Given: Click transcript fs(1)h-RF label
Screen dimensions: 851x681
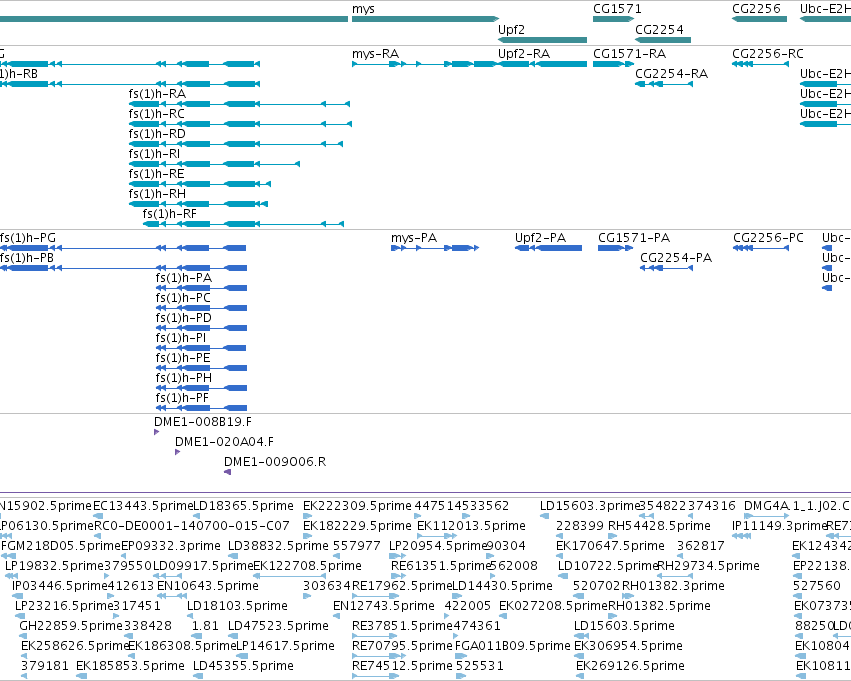Looking at the screenshot, I should click(x=170, y=214).
